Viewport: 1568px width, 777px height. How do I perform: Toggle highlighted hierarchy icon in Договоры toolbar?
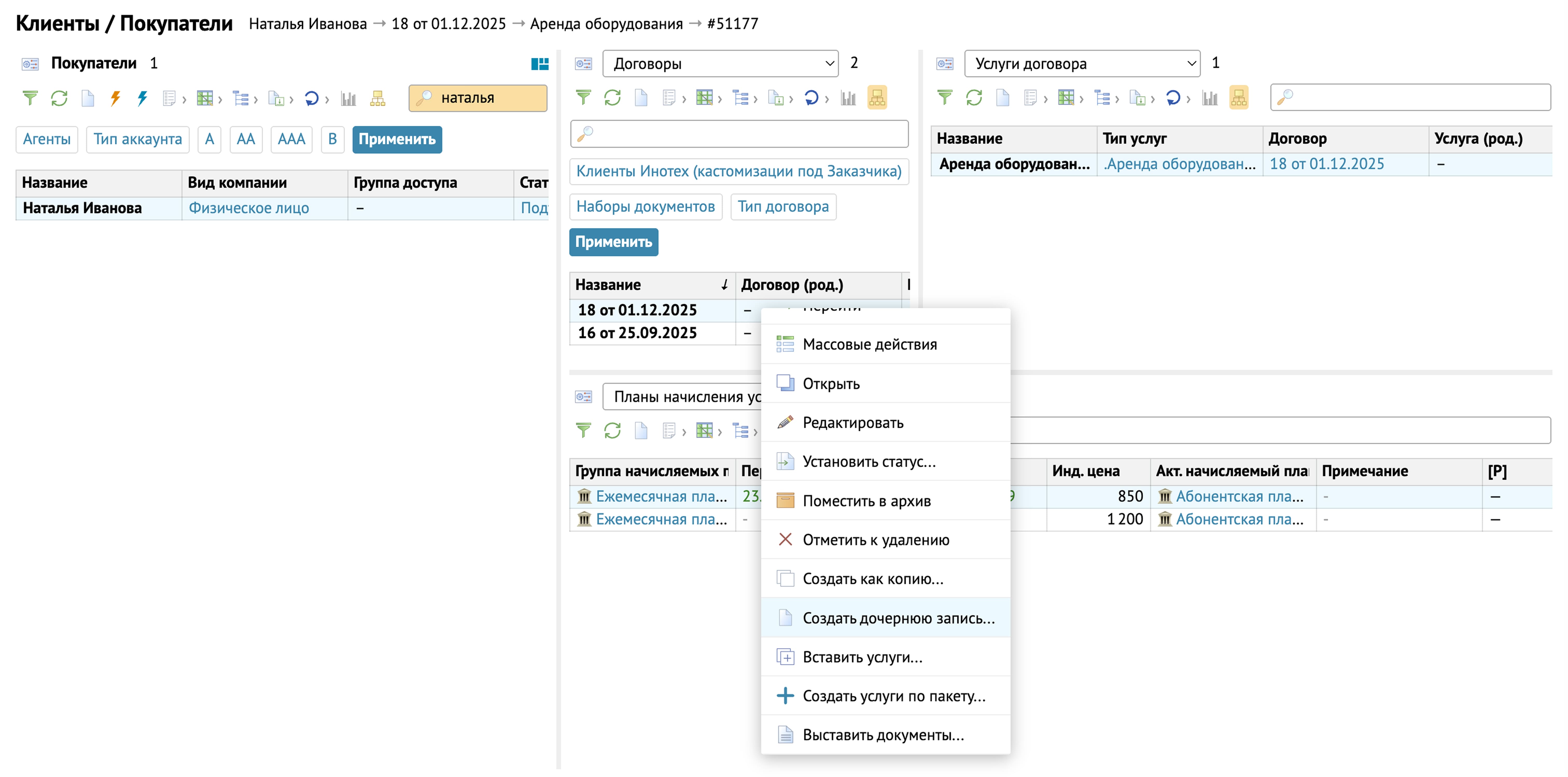coord(877,98)
